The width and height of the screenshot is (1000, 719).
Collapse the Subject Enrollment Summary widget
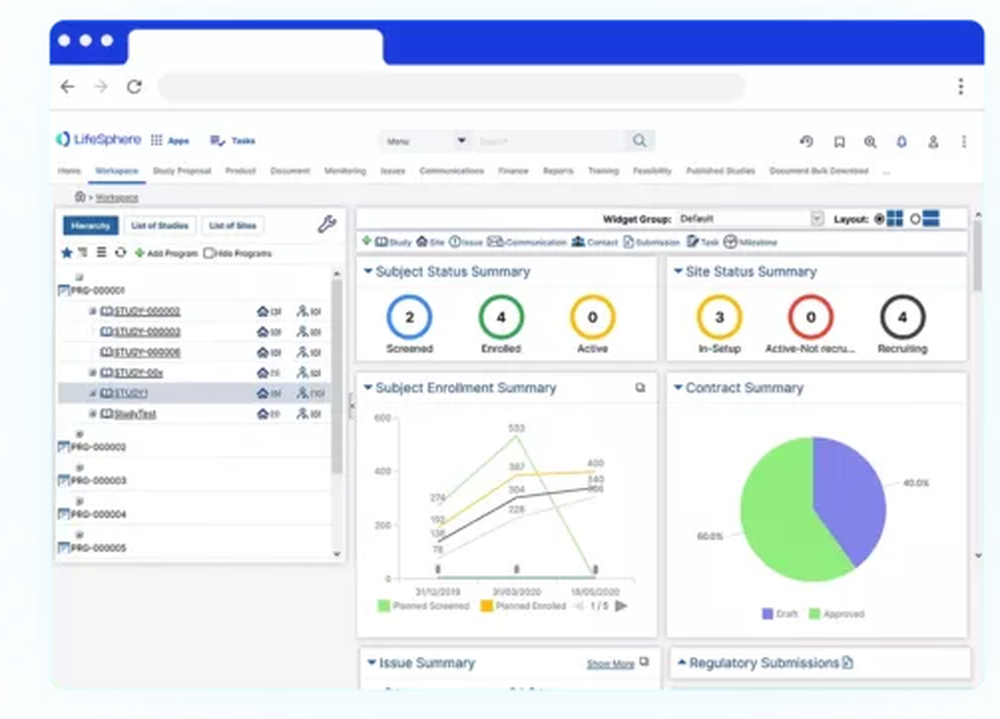368,387
